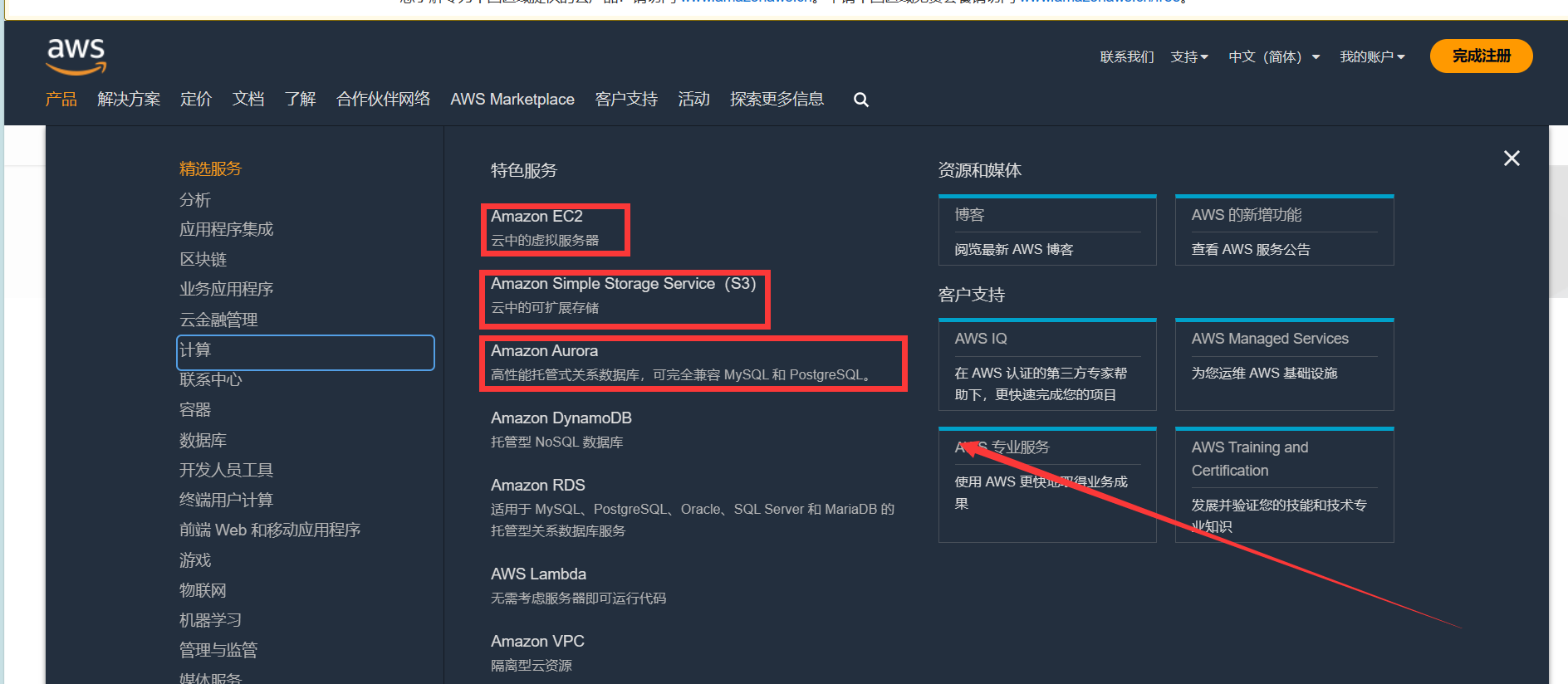The height and width of the screenshot is (684, 1568).
Task: Select the 游戏 category
Action: (x=195, y=560)
